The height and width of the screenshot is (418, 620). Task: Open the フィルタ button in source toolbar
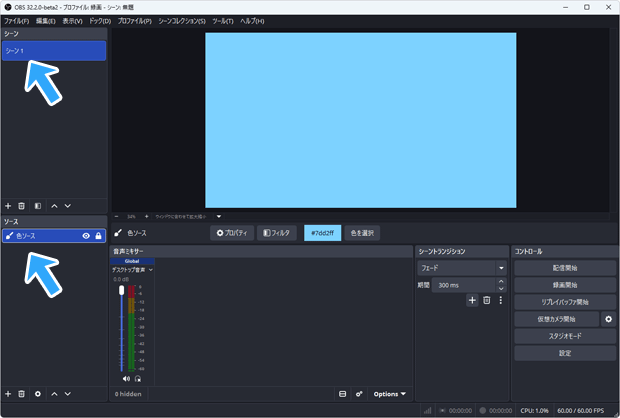coord(277,233)
